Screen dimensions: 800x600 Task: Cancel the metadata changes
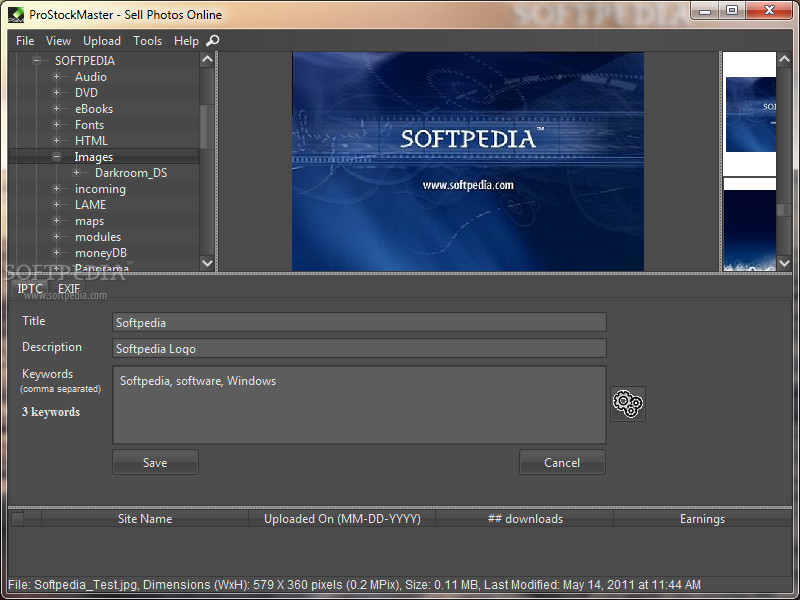click(x=562, y=462)
